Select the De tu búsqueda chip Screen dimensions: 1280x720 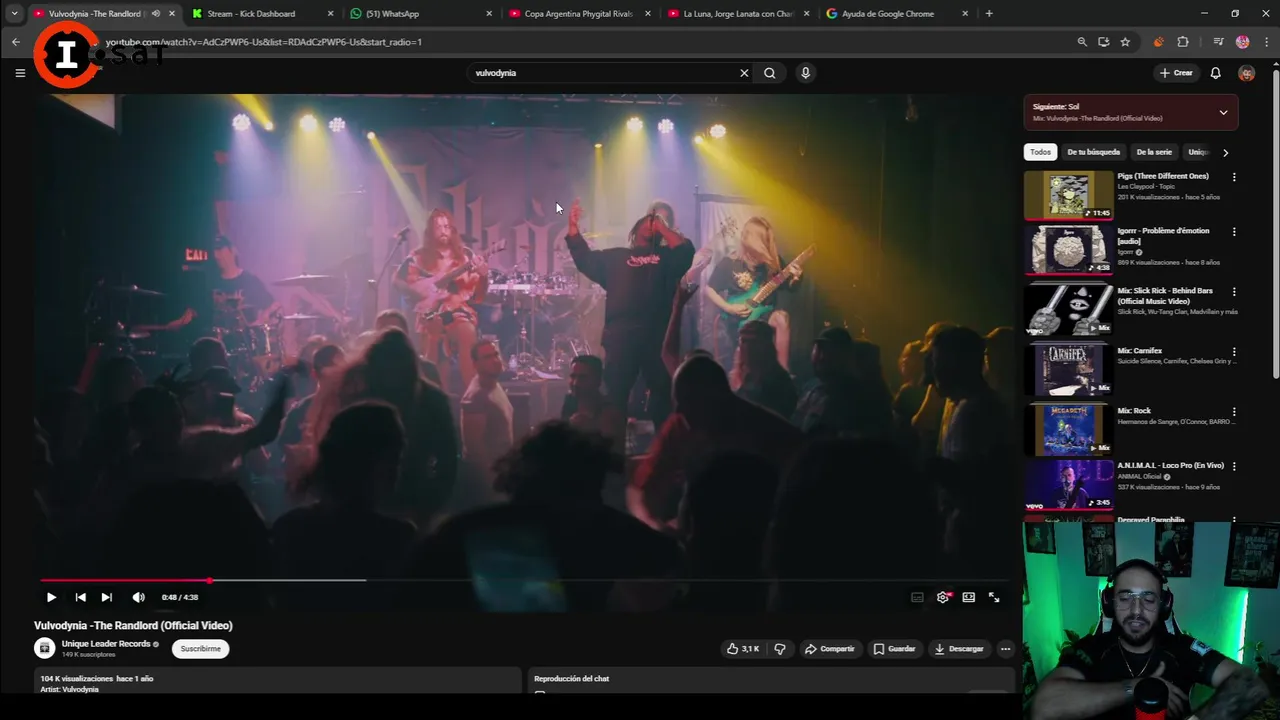(1093, 152)
